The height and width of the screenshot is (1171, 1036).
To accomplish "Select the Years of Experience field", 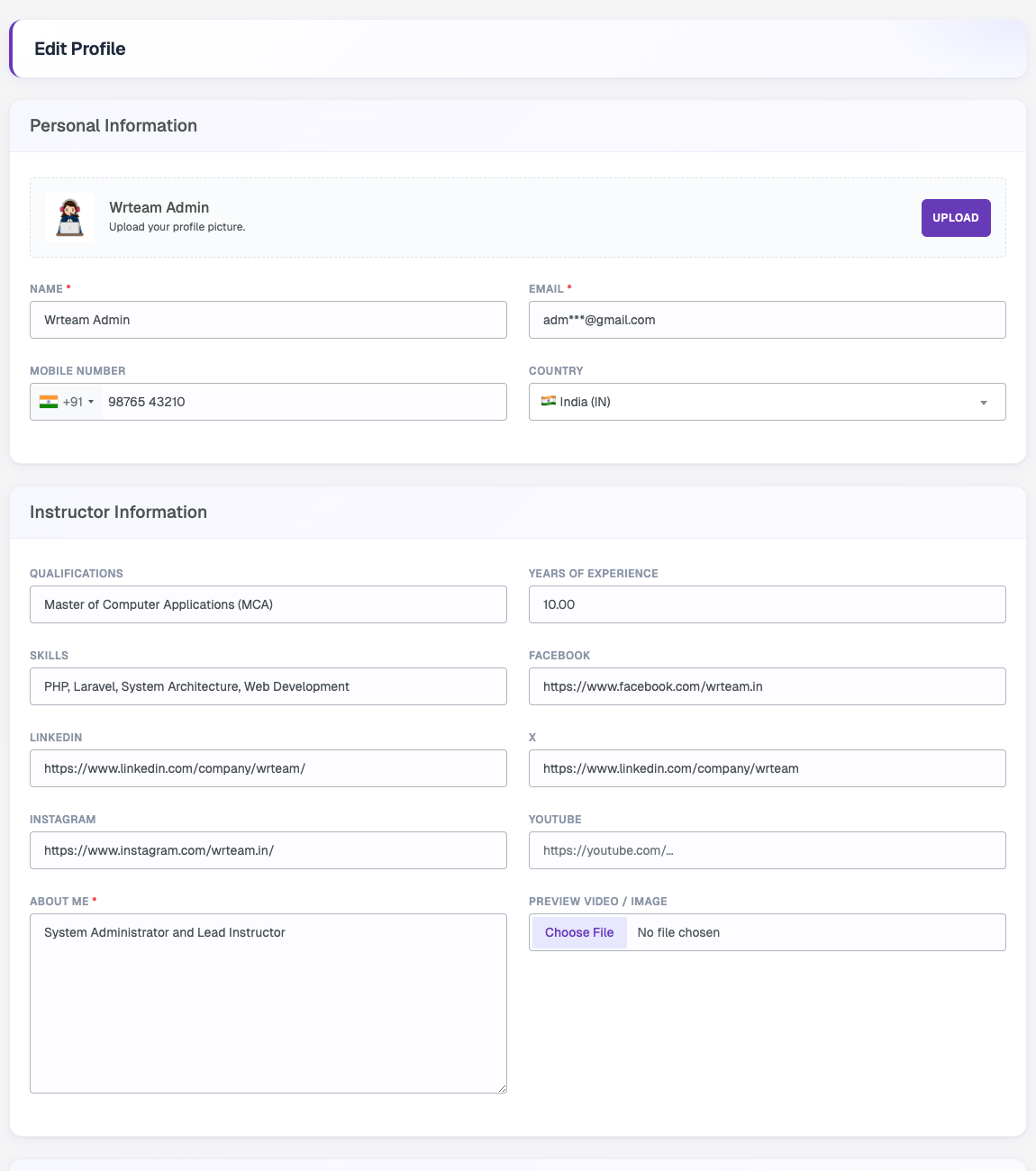I will point(768,604).
